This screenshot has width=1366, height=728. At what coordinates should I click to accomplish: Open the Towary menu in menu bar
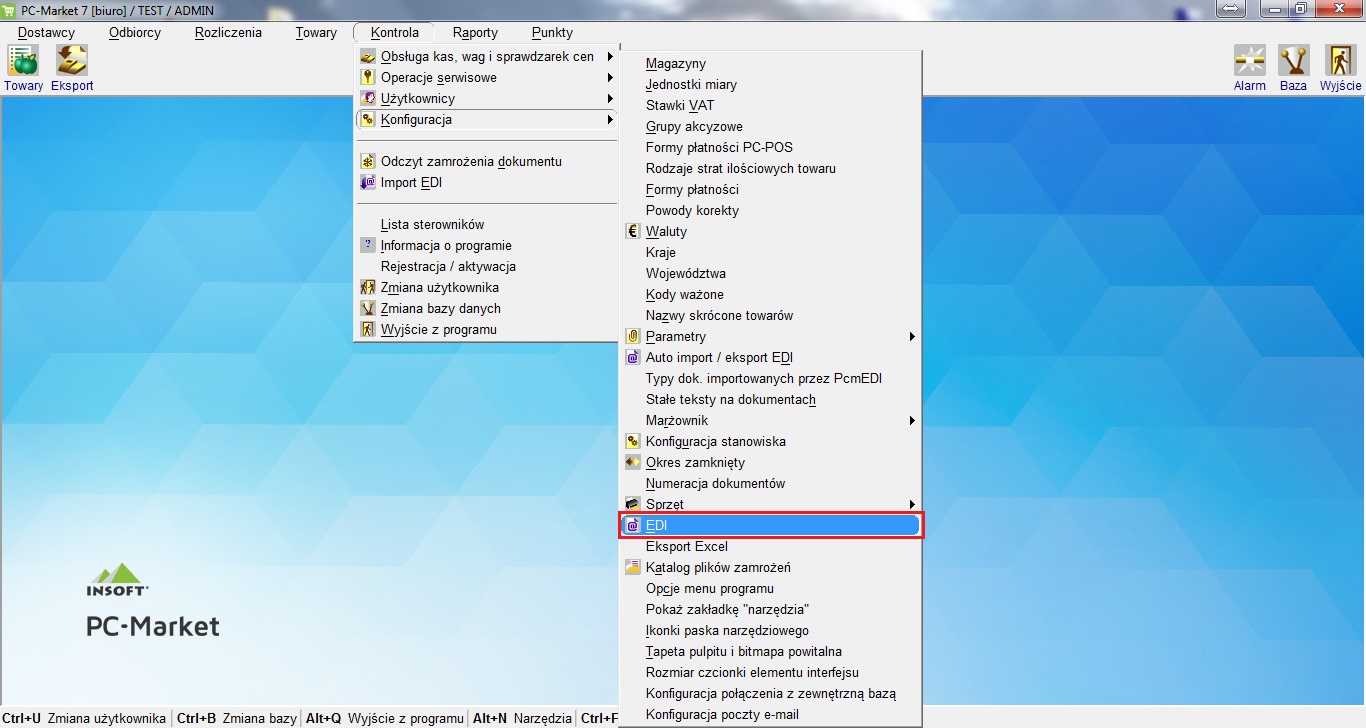(316, 33)
